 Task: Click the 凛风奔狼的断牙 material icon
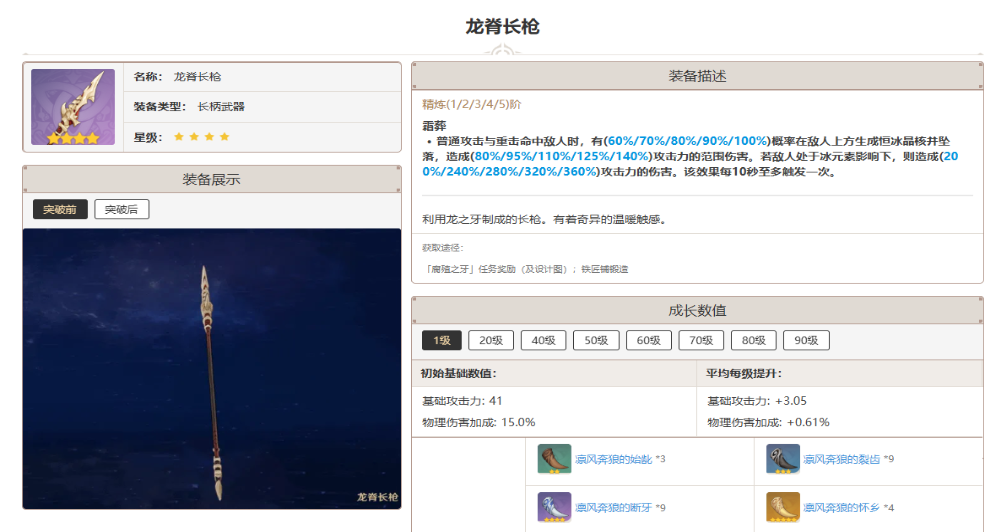tap(554, 507)
